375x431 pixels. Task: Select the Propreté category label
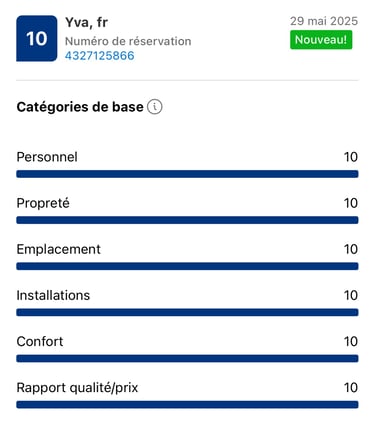(x=43, y=203)
